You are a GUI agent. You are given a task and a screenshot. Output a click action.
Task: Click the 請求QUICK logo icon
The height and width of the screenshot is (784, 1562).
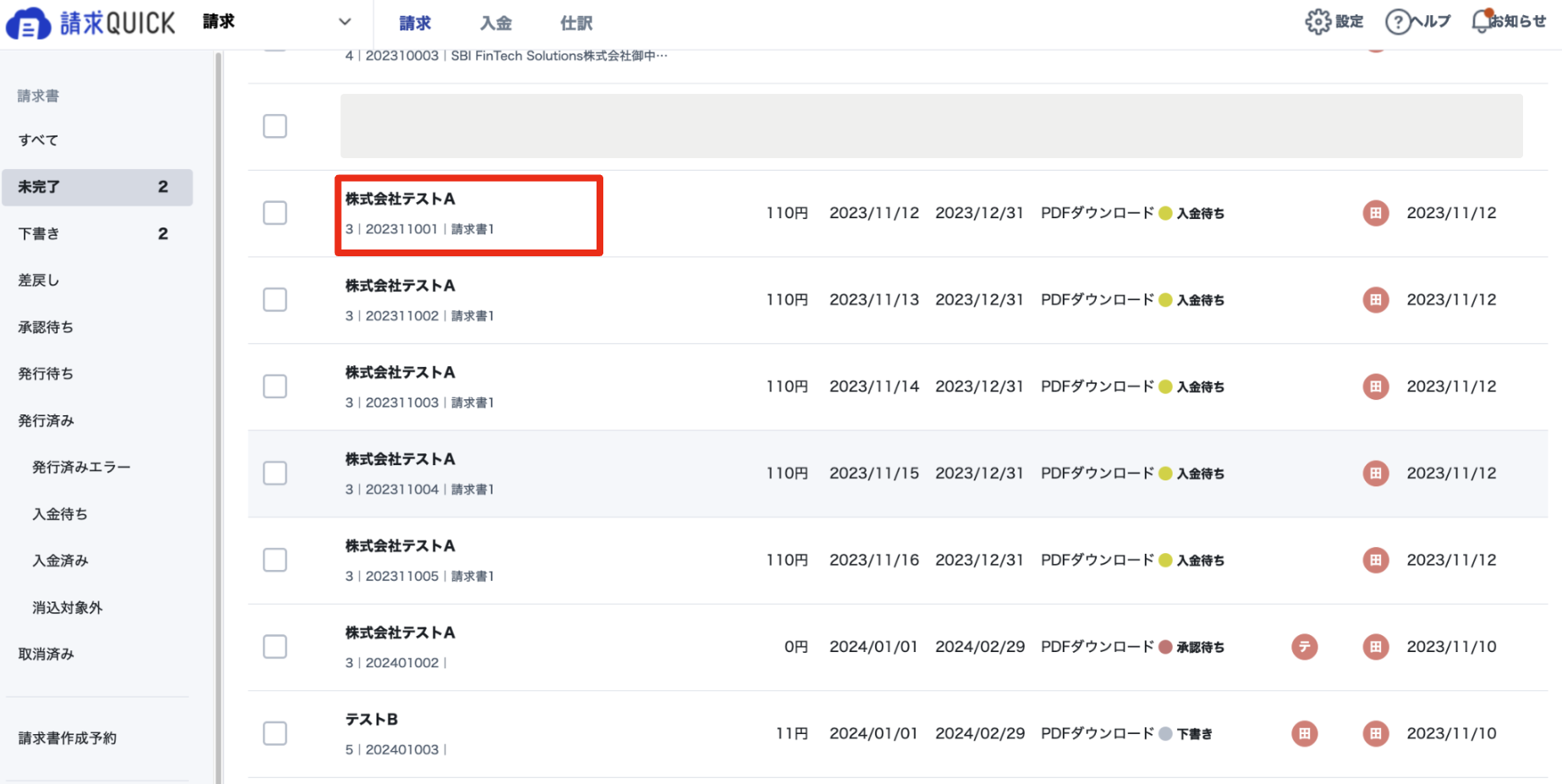(28, 24)
